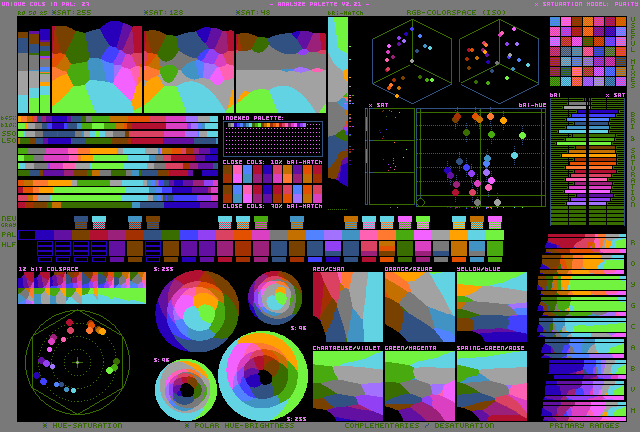
Task: Click the "SATURATION MODEL: PURITY" label
Action: 586,4
